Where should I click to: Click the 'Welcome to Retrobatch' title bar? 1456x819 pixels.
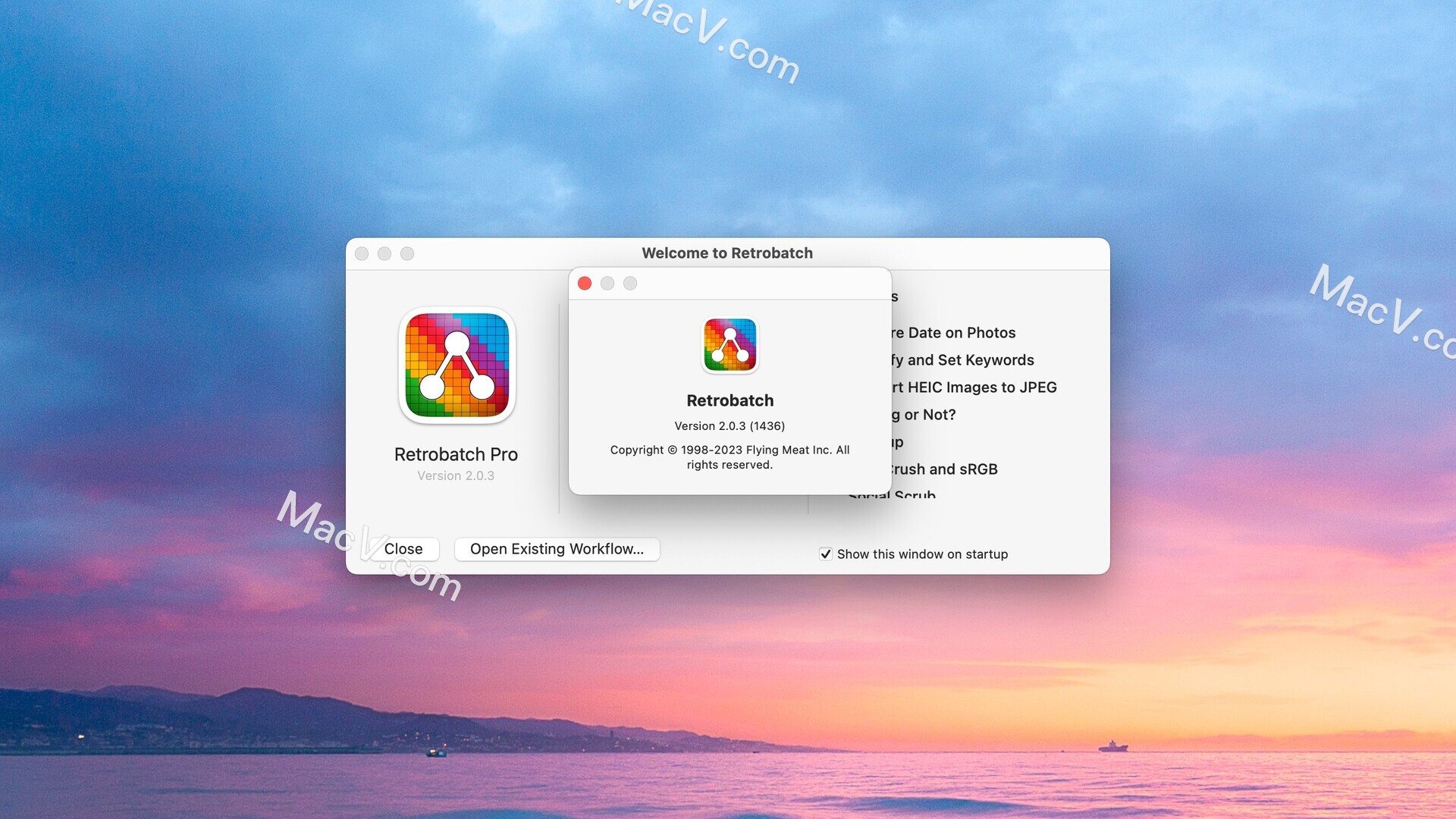(727, 253)
